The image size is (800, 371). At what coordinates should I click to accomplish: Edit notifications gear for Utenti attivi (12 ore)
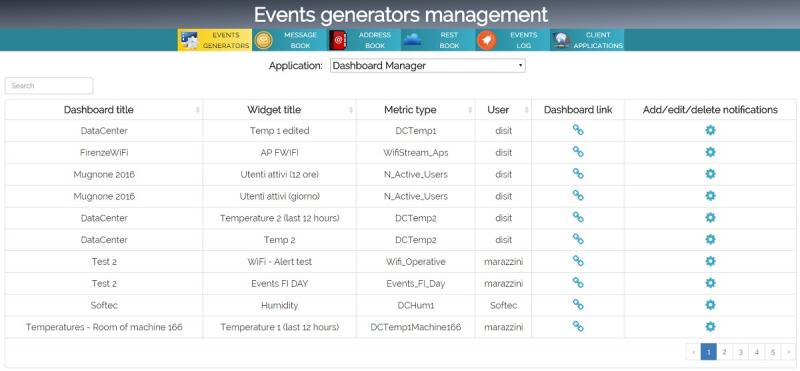[710, 174]
